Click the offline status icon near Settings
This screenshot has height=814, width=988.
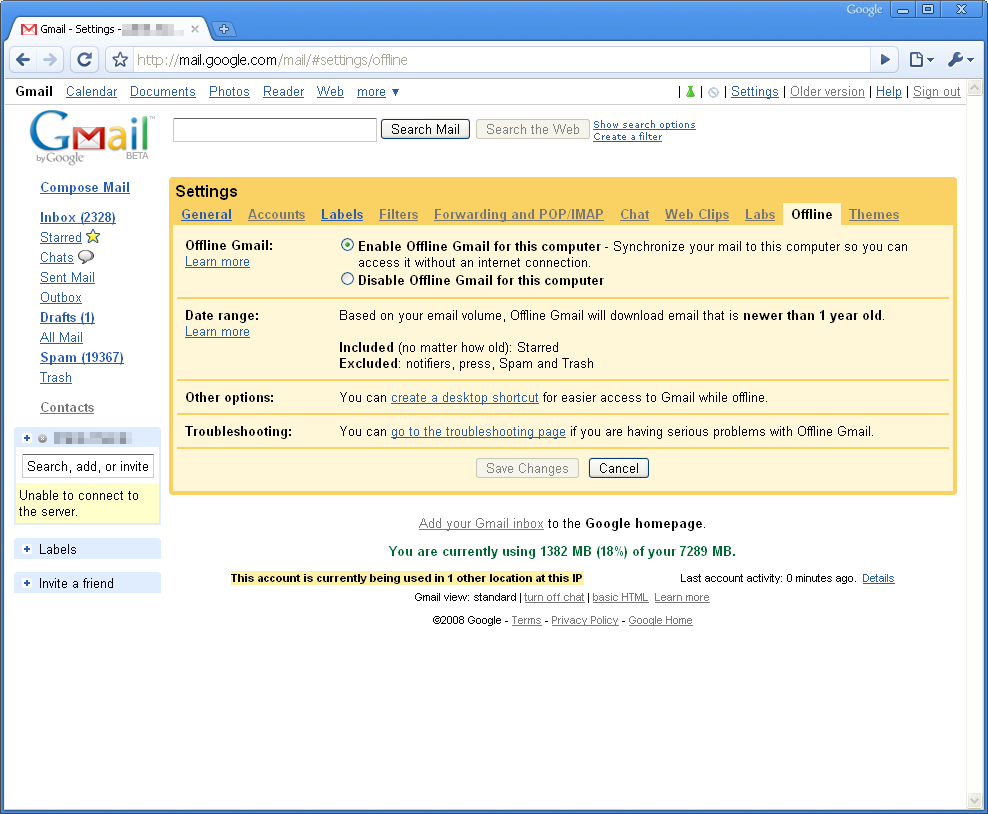[x=713, y=93]
